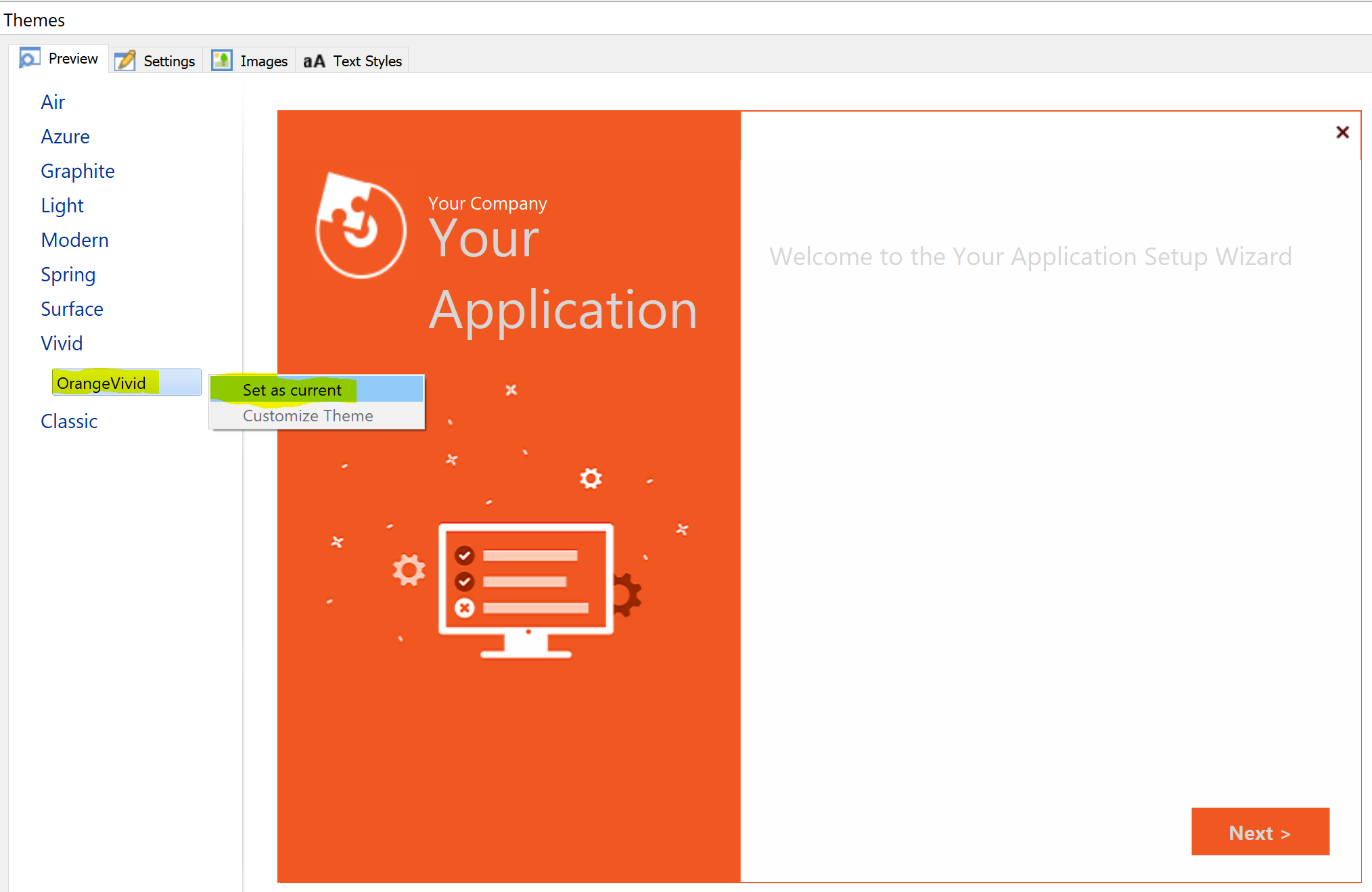
Task: Toggle the OrangeVivid theme selection
Action: point(104,381)
